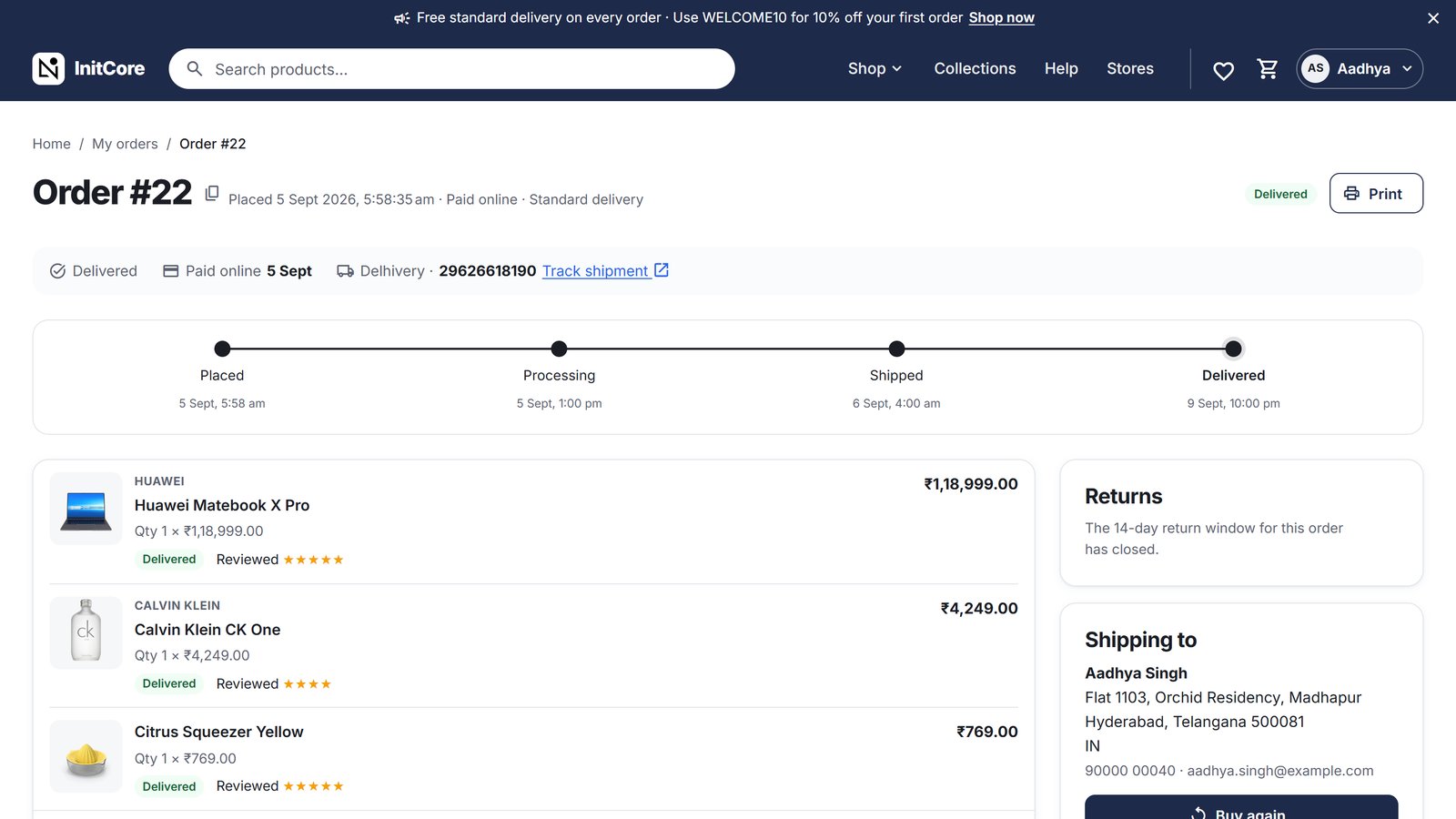Click the Calvin Klein CK One title
1456x819 pixels.
click(207, 630)
